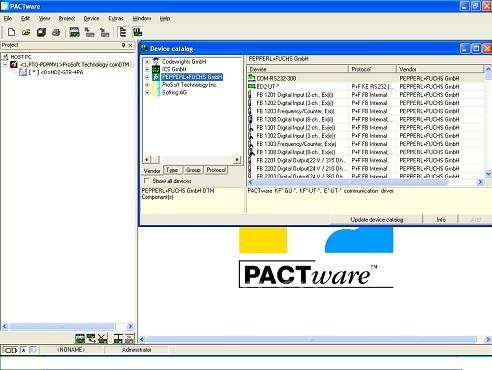Expand the ProSoft Technology Inc vendor node
Image resolution: width=492 pixels, height=370 pixels.
147,85
